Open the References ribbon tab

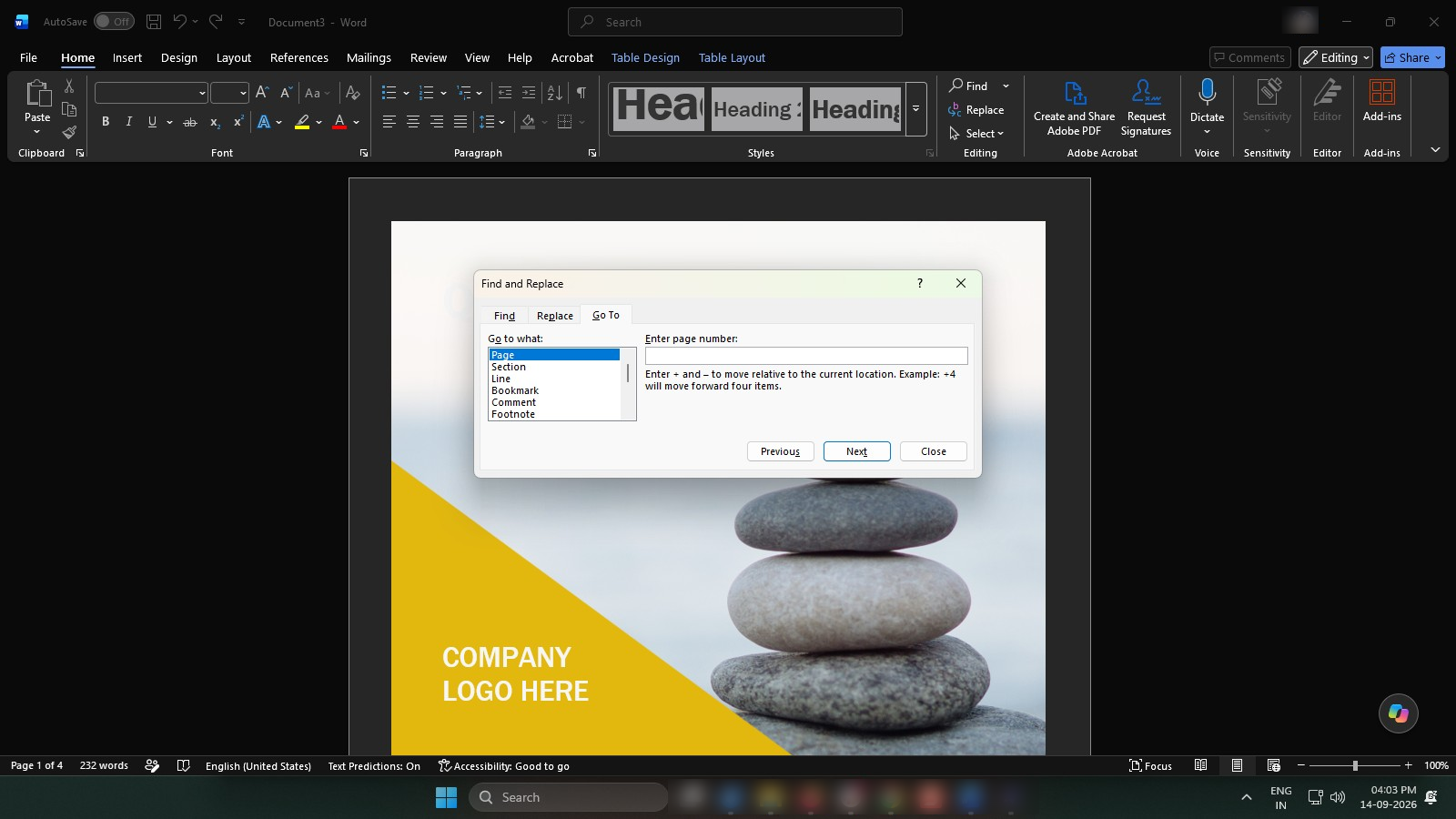(x=298, y=57)
